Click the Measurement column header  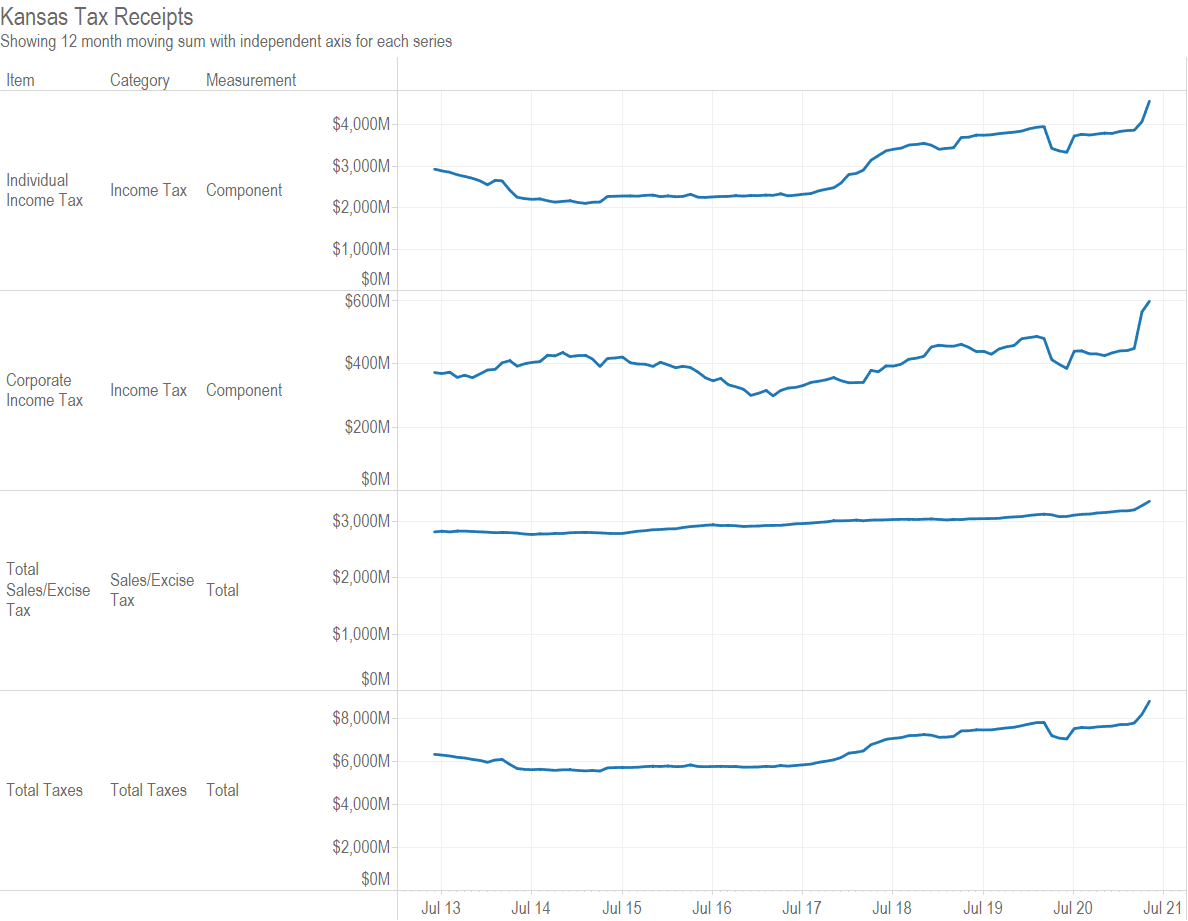[x=250, y=80]
